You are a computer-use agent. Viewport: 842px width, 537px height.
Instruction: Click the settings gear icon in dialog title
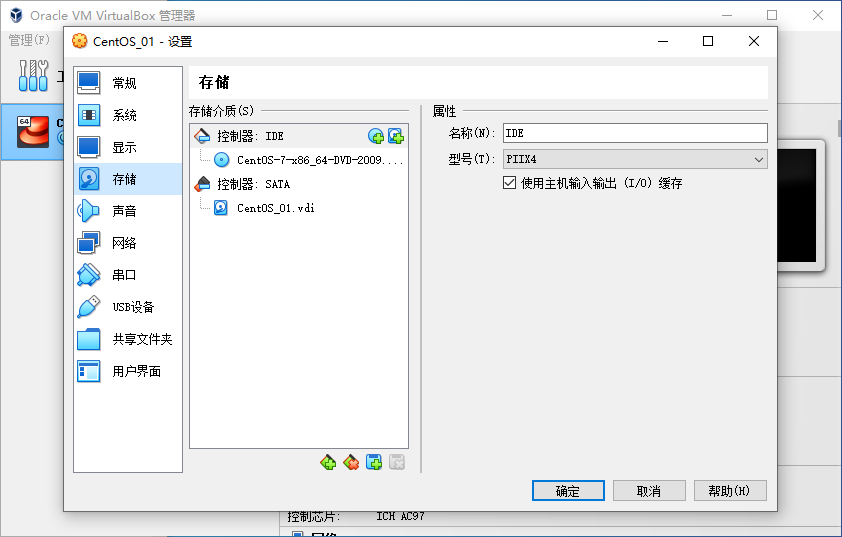tap(79, 41)
